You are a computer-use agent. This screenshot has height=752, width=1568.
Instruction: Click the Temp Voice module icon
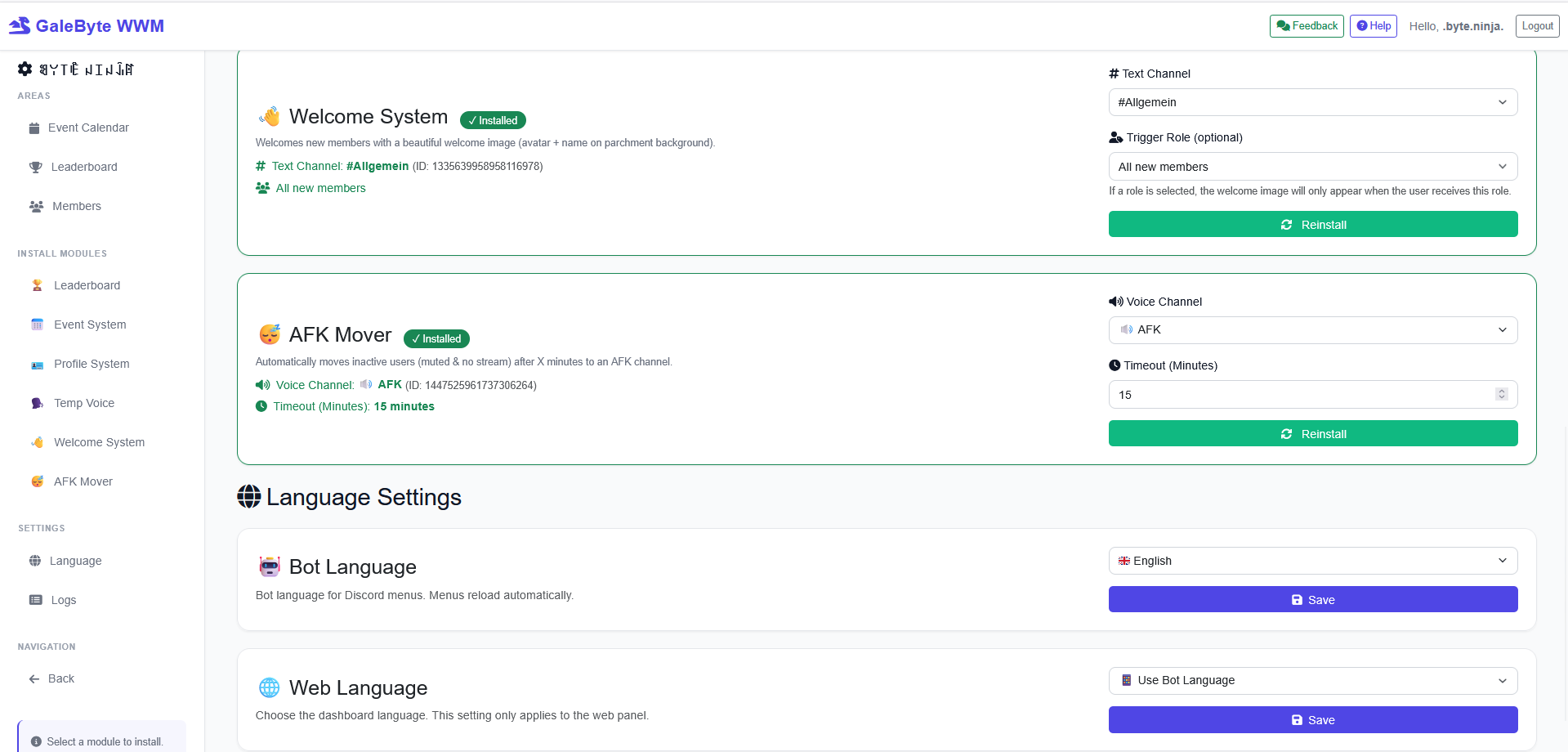[x=37, y=402]
